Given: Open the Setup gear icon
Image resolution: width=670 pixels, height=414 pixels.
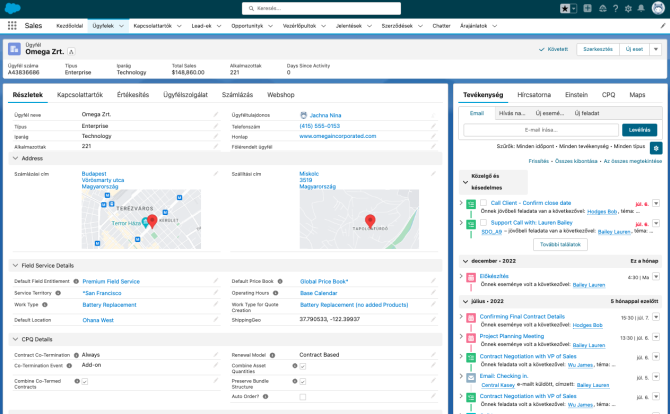Looking at the screenshot, I should coord(629,8).
